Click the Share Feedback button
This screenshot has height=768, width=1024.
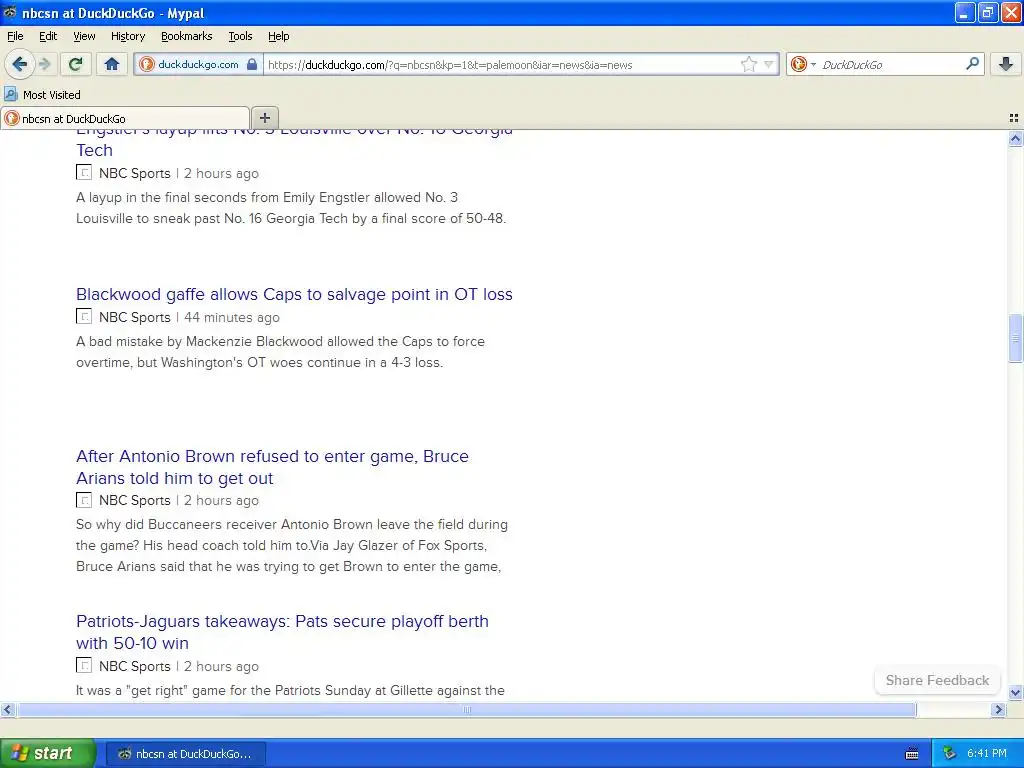coord(937,680)
